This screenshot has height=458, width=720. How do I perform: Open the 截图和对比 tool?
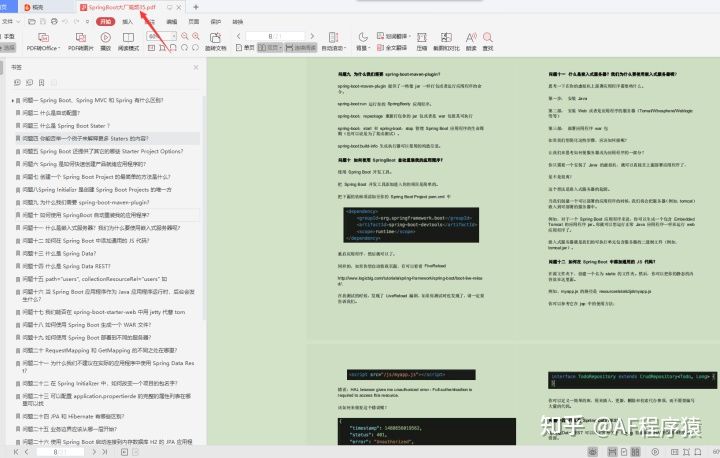446,38
